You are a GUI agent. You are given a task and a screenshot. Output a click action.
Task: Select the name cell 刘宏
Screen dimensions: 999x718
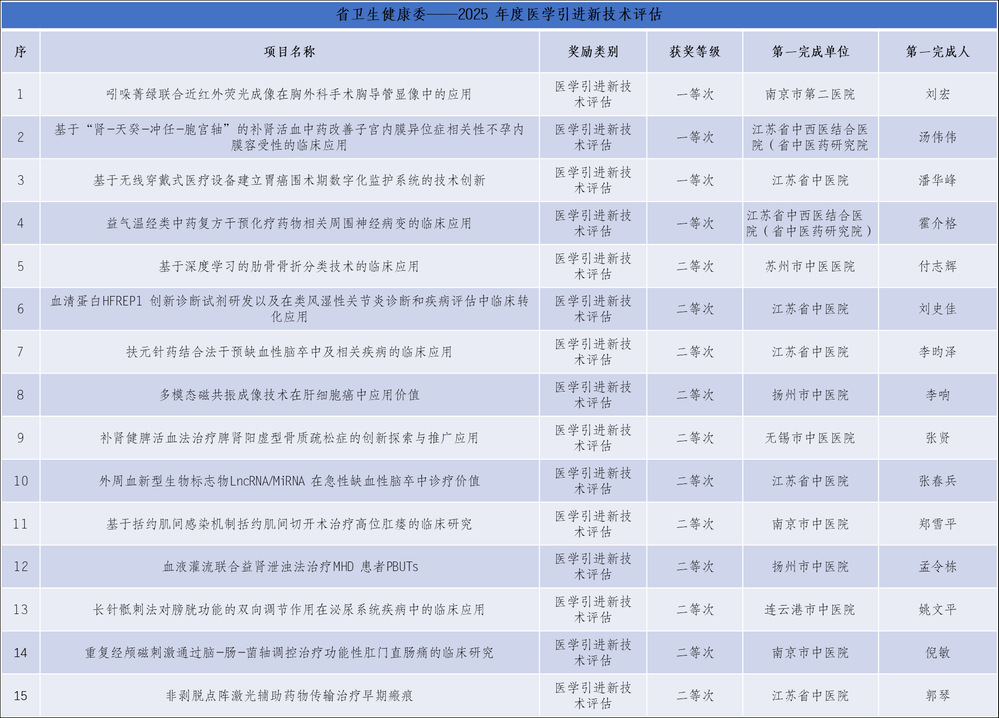(937, 95)
